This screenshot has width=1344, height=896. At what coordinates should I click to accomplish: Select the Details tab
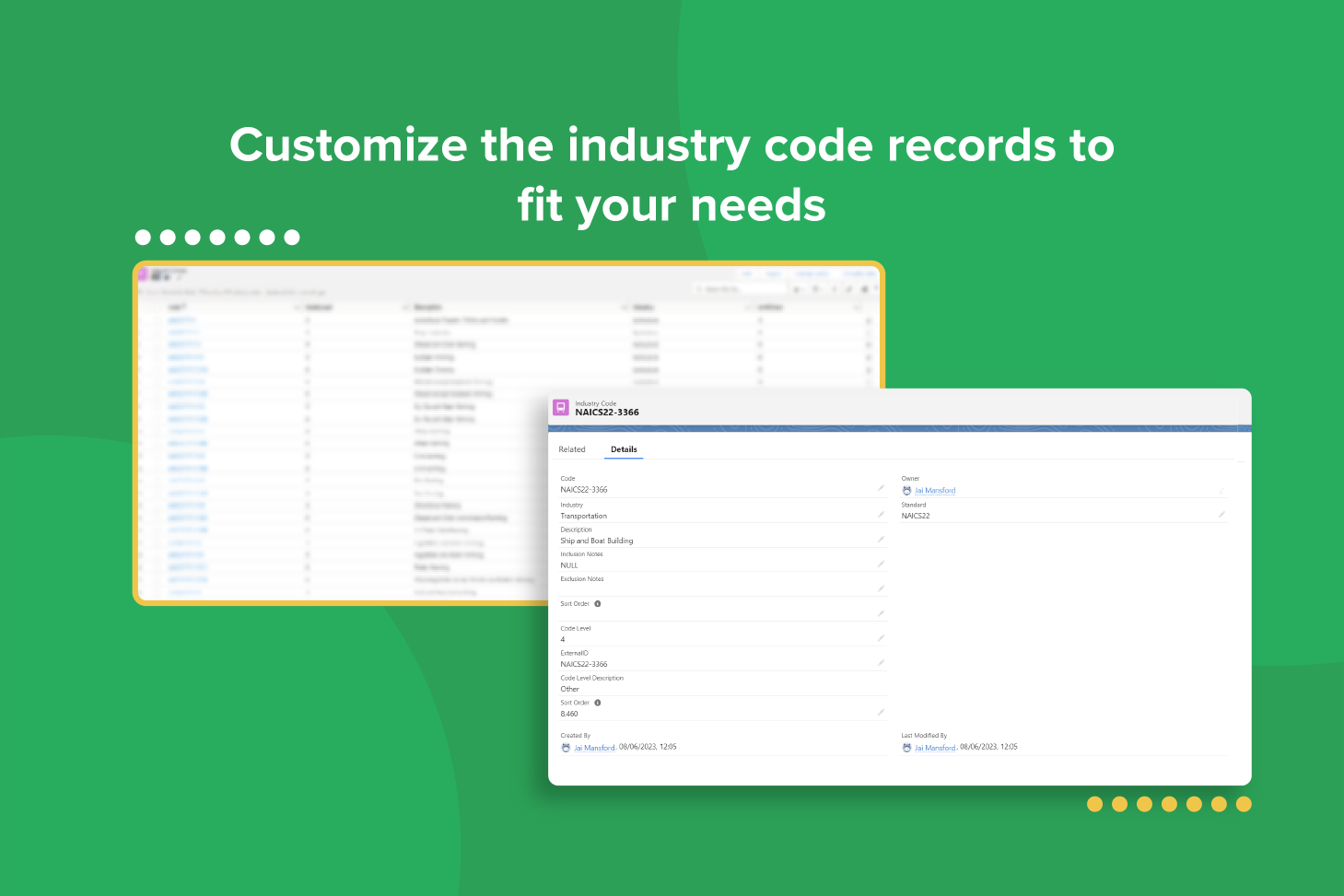point(624,449)
